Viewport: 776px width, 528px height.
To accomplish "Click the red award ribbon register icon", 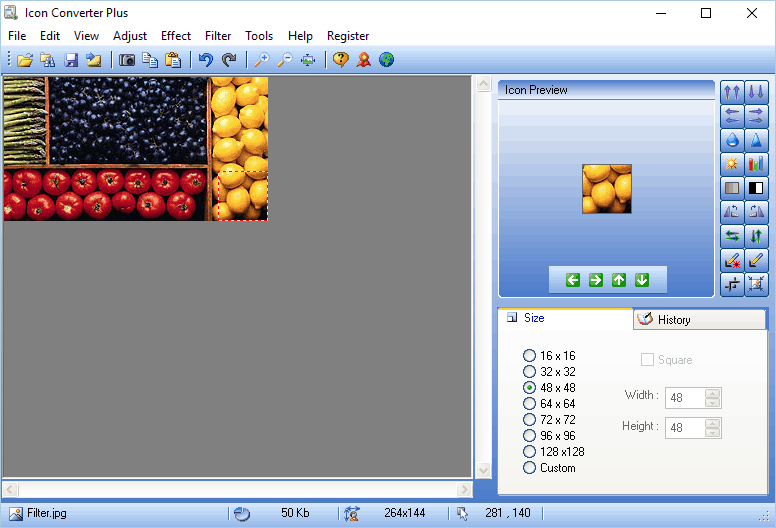I will (x=364, y=60).
